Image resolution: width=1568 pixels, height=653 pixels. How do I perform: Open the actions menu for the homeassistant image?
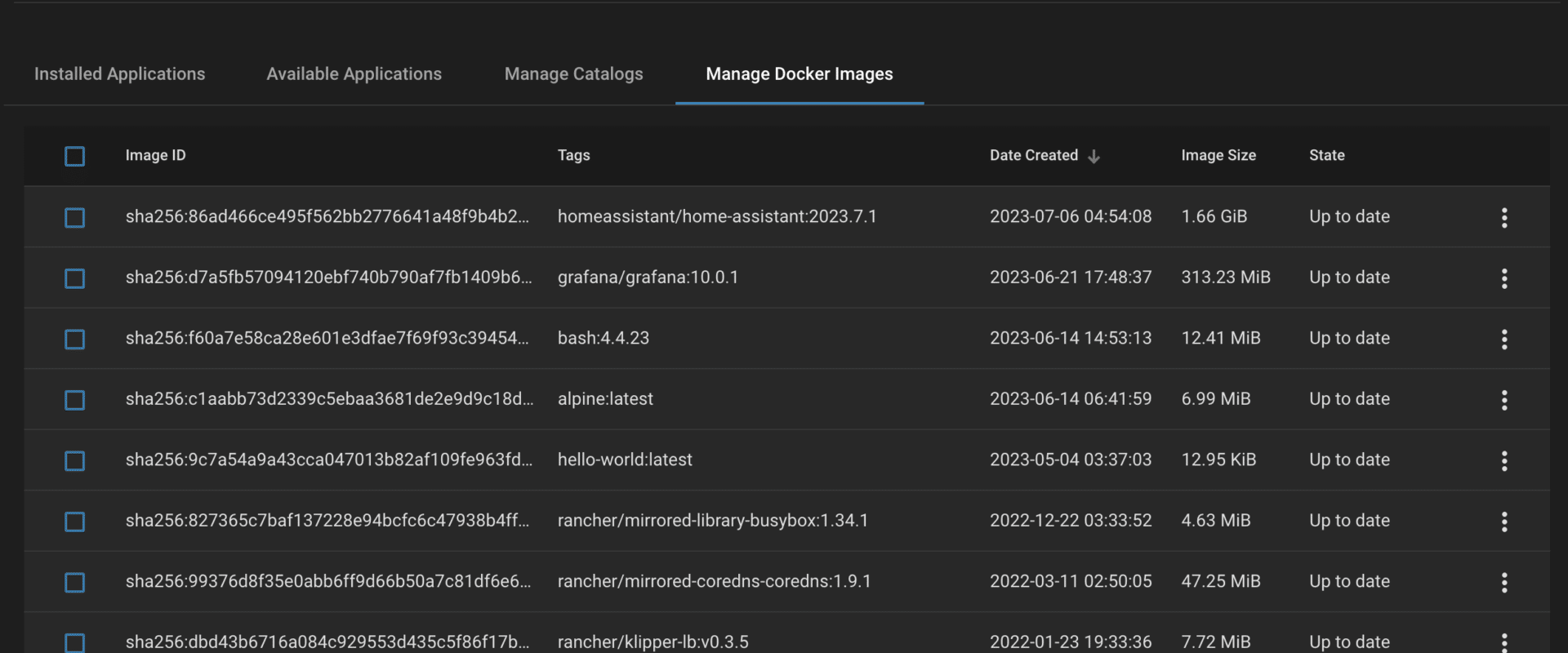[x=1504, y=217]
